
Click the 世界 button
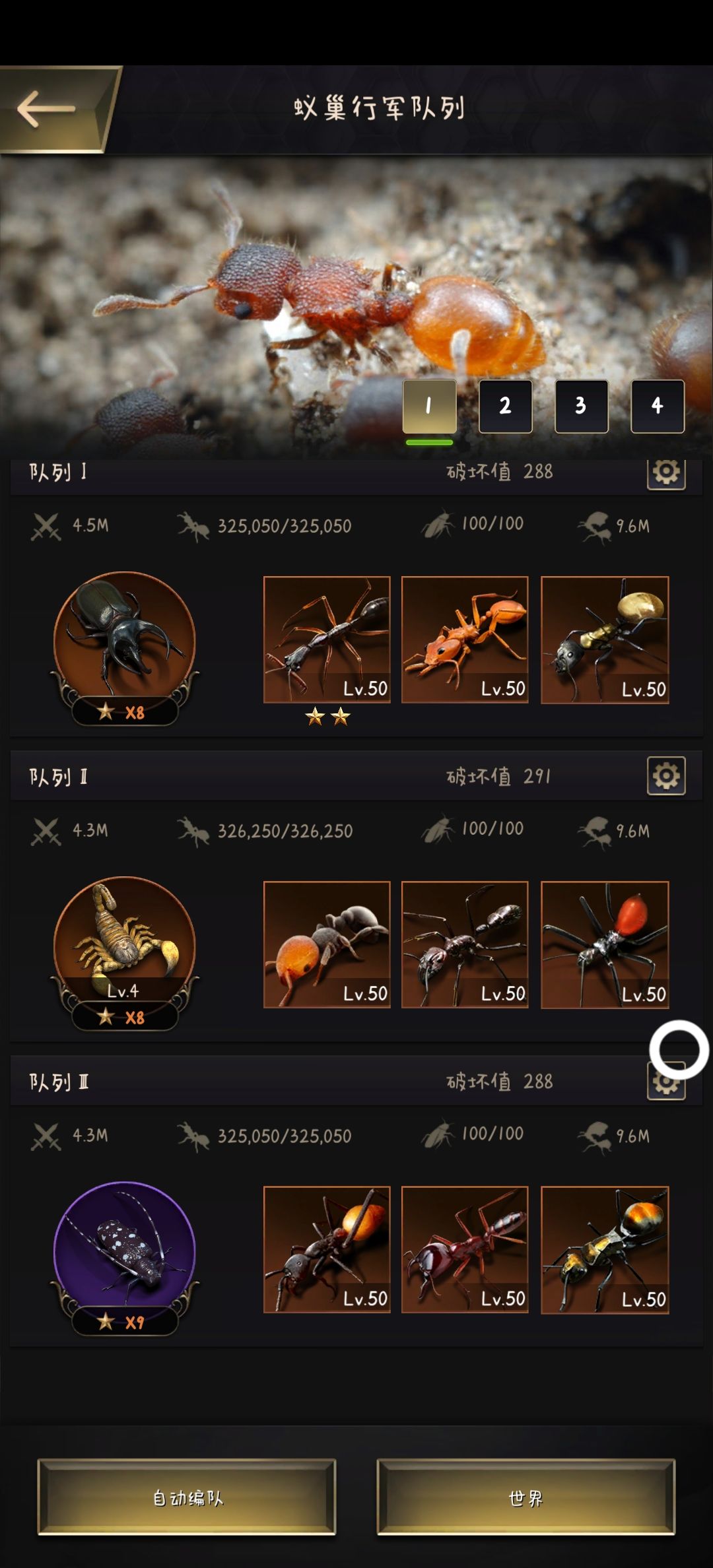pyautogui.click(x=526, y=1497)
